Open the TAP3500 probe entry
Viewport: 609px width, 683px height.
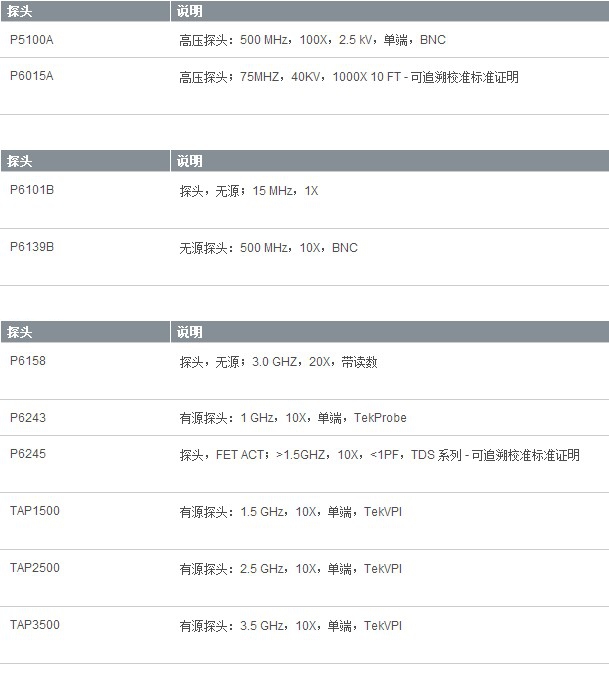coord(35,625)
